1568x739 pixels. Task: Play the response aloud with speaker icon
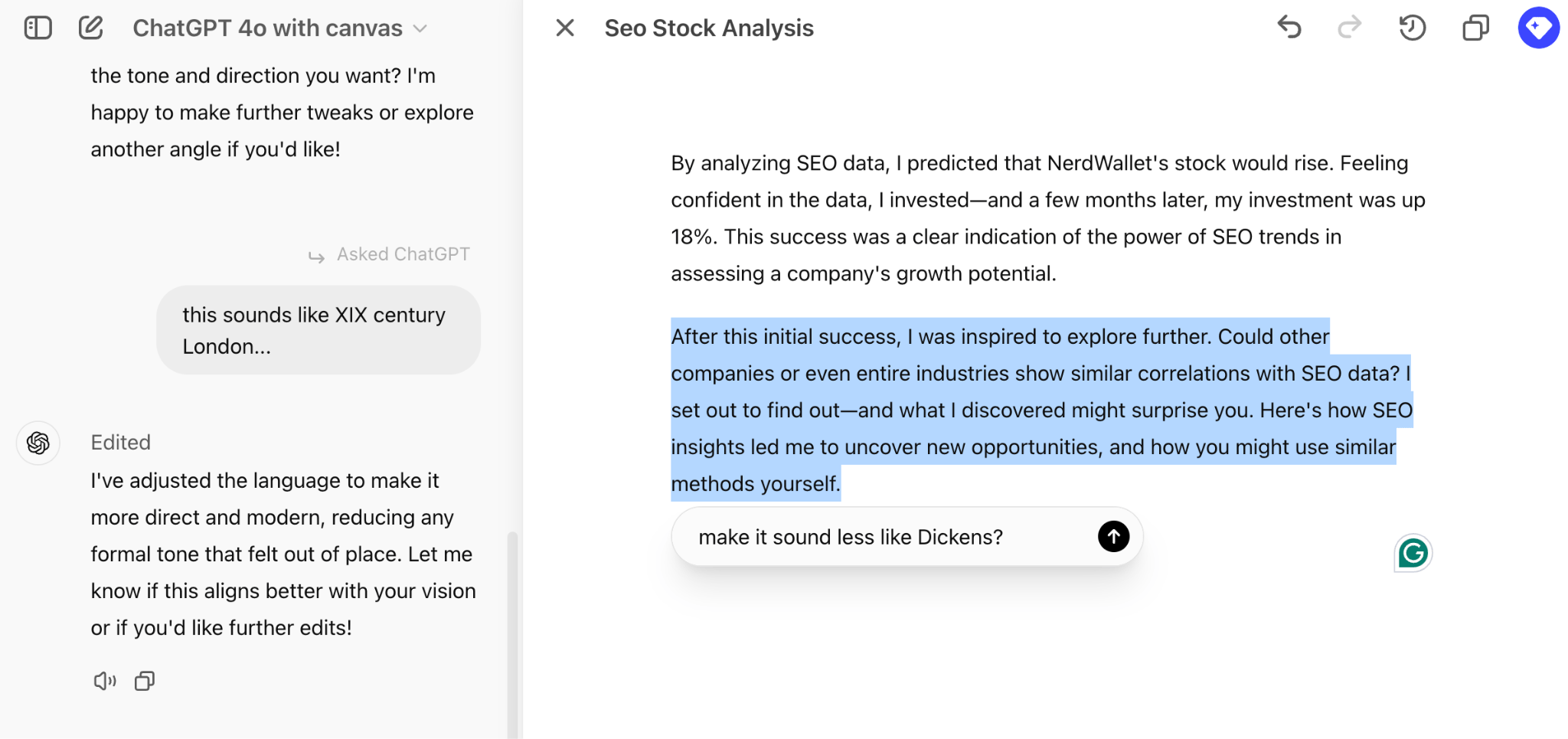click(104, 681)
